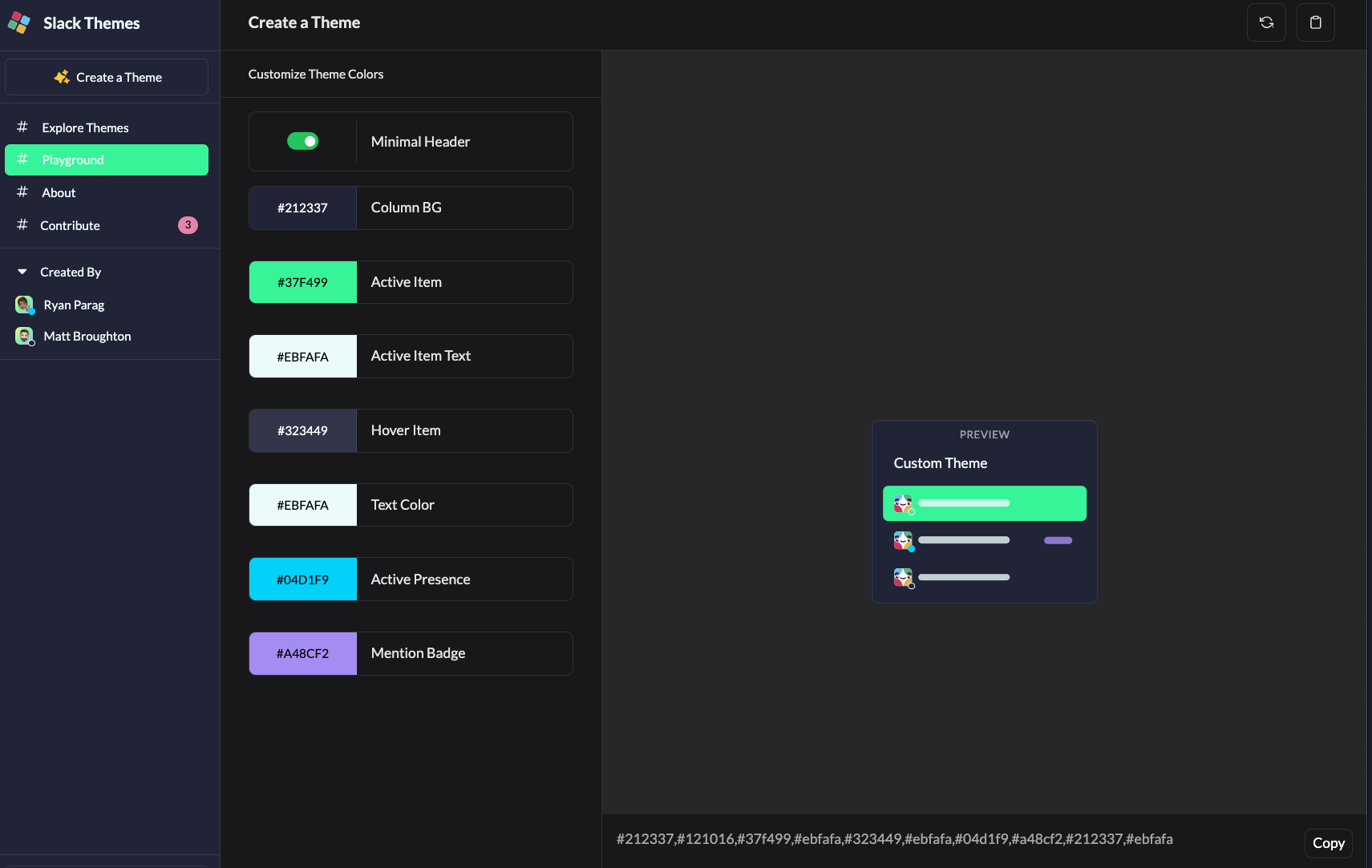
Task: Click the theme color string text field
Action: (895, 839)
